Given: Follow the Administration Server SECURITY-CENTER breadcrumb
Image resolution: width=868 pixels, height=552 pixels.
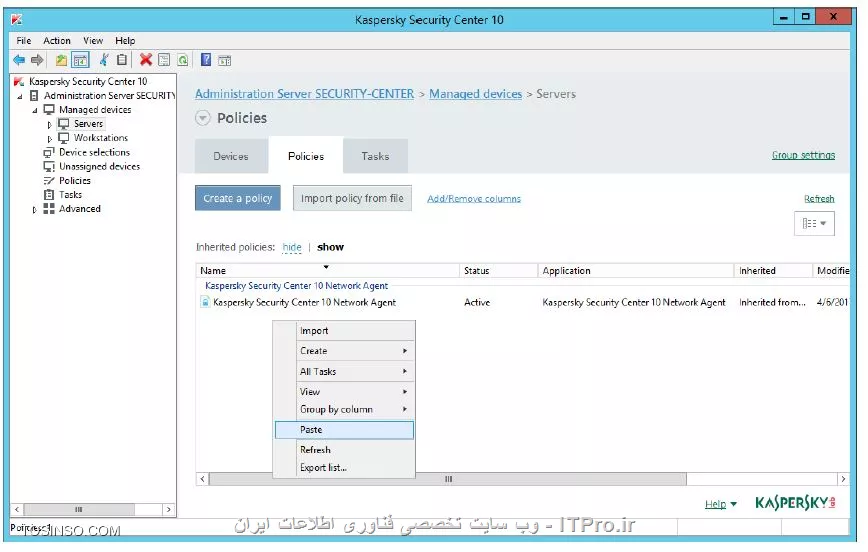Looking at the screenshot, I should (304, 94).
